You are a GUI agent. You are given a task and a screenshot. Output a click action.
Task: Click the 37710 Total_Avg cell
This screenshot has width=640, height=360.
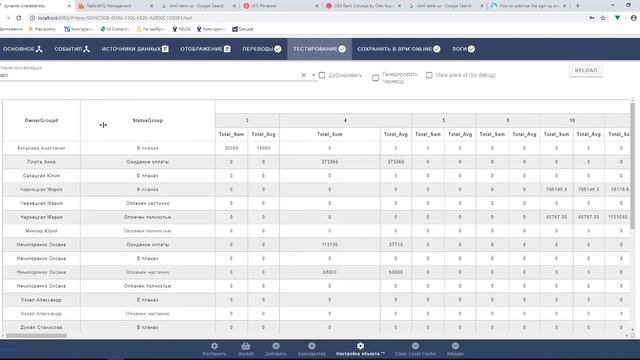pyautogui.click(x=396, y=244)
